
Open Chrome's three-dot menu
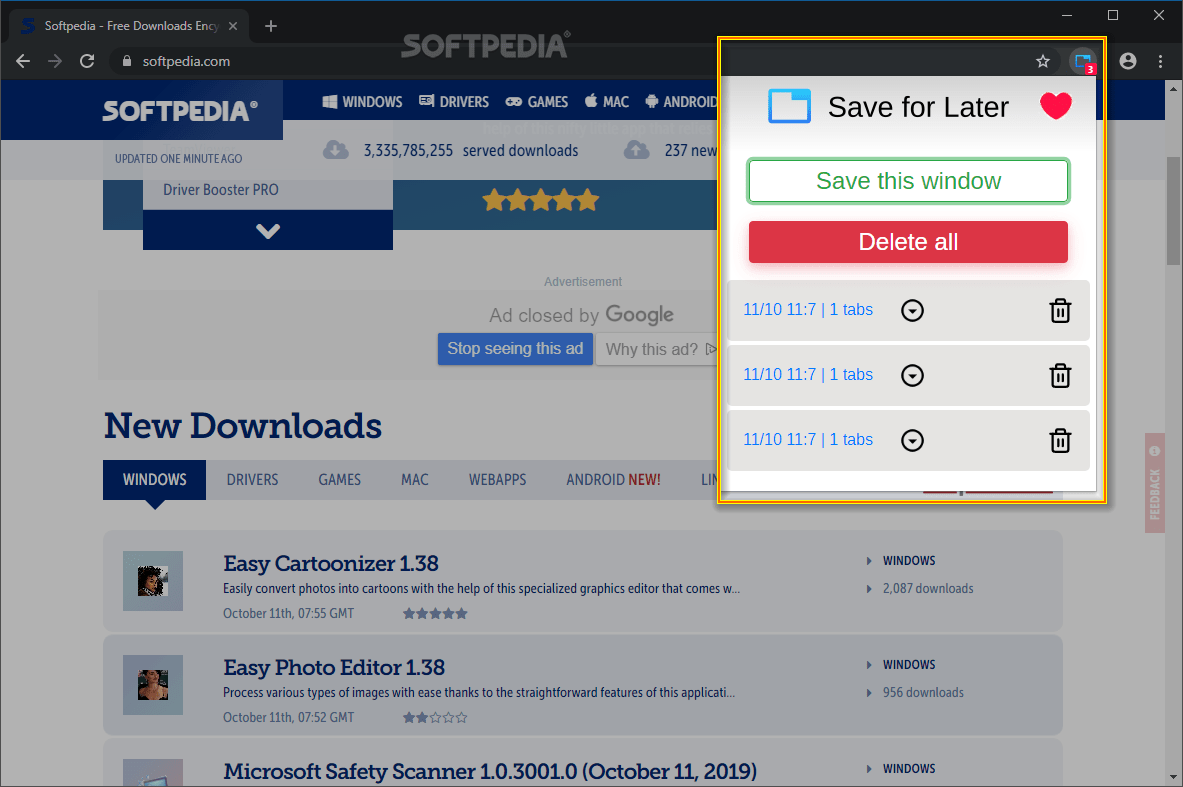click(1160, 61)
